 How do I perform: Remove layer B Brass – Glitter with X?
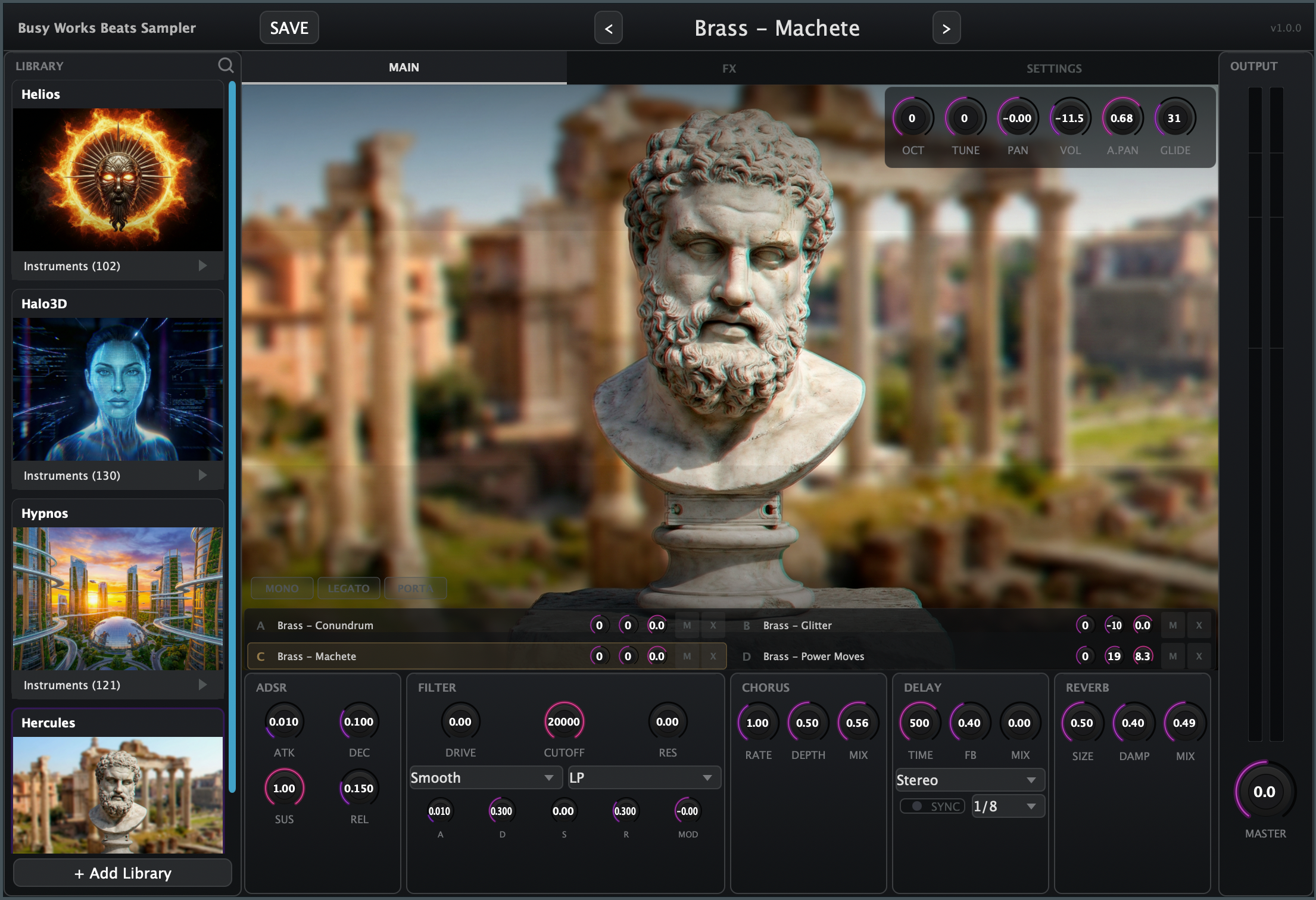pyautogui.click(x=1199, y=625)
